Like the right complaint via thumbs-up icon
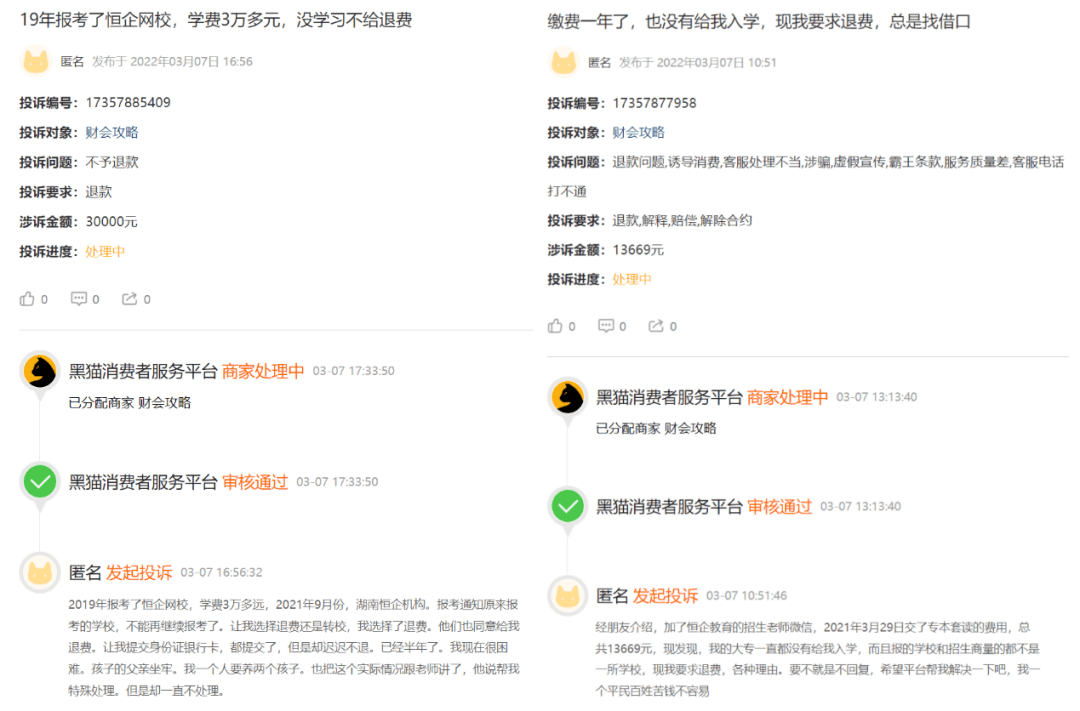 click(x=554, y=325)
